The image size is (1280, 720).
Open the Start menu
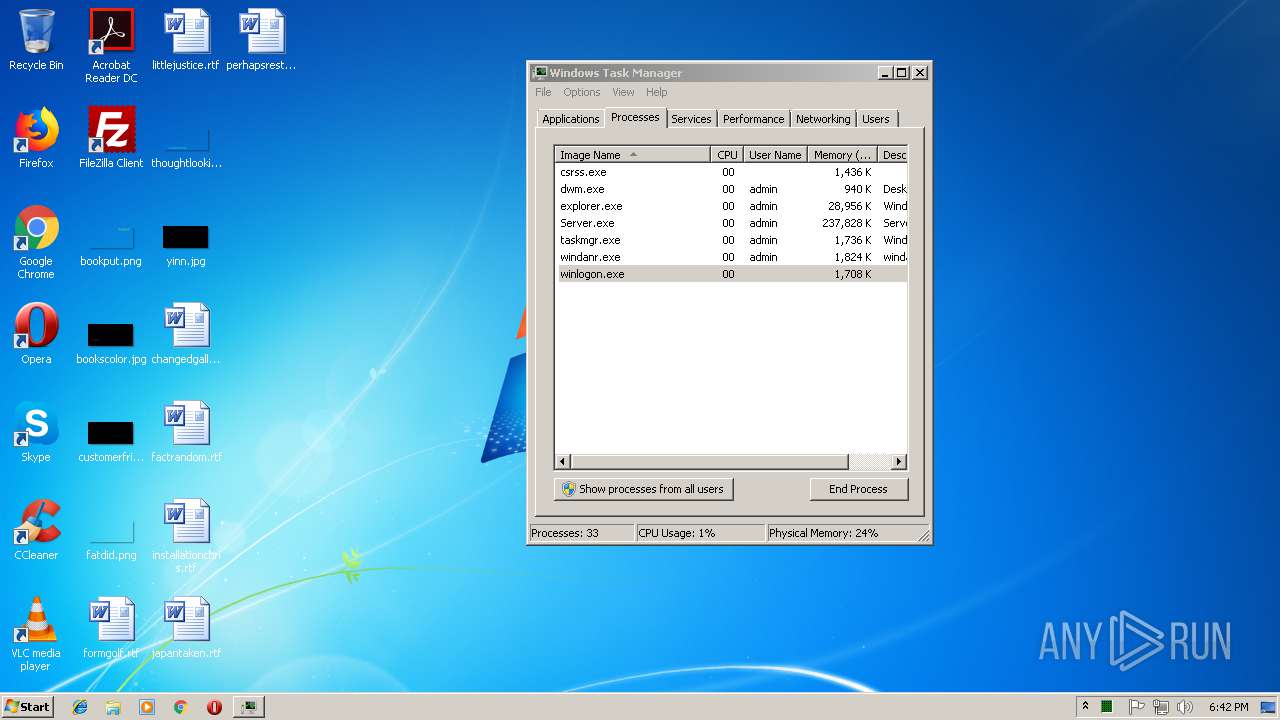[x=27, y=707]
